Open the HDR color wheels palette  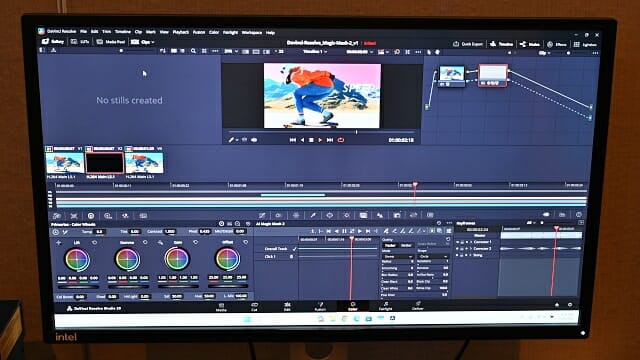108,216
